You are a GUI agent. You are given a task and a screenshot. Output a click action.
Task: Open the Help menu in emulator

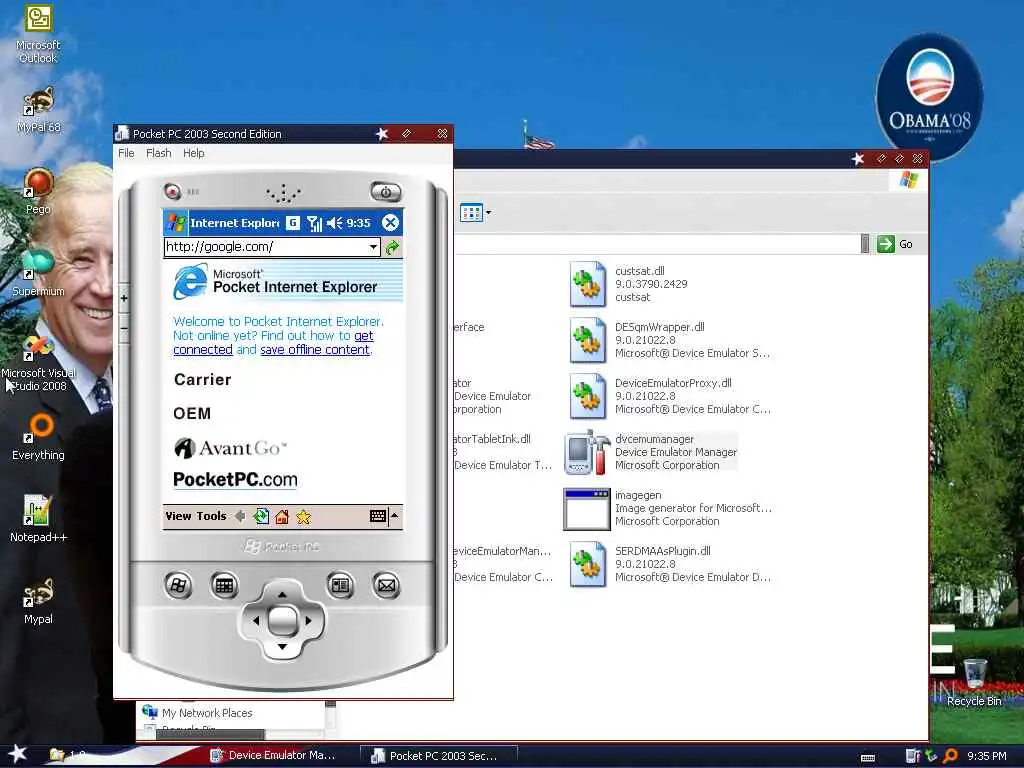193,153
